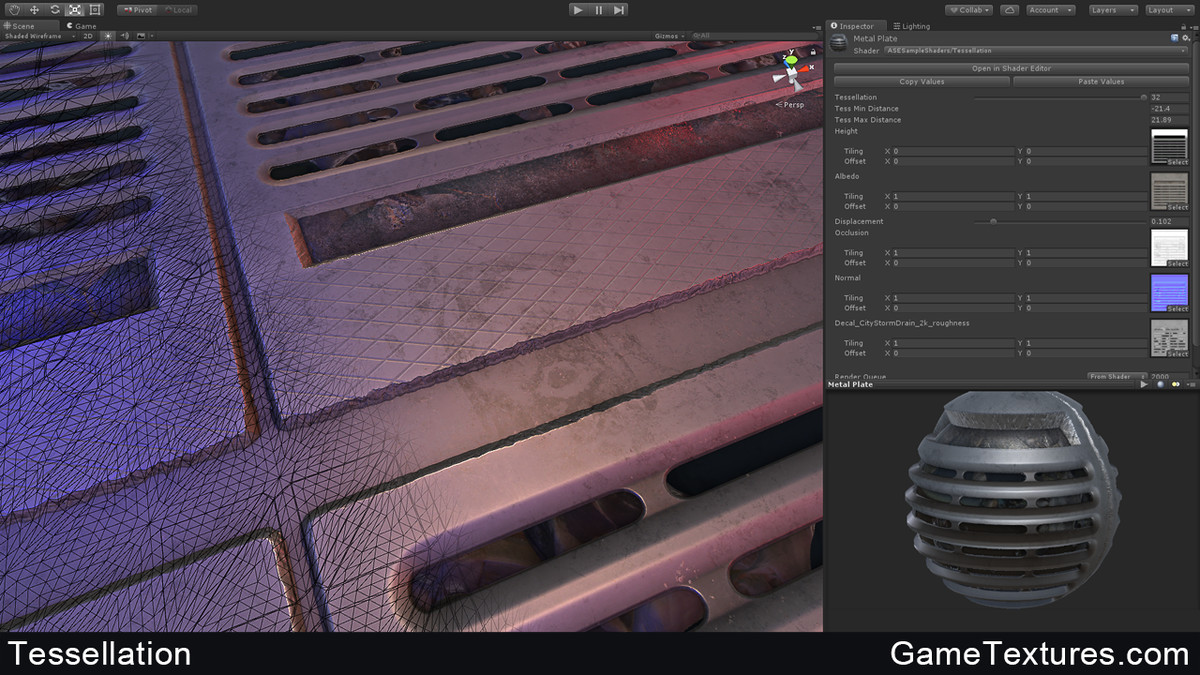Toggle scene lighting sun icon
This screenshot has width=1200, height=675.
point(108,36)
